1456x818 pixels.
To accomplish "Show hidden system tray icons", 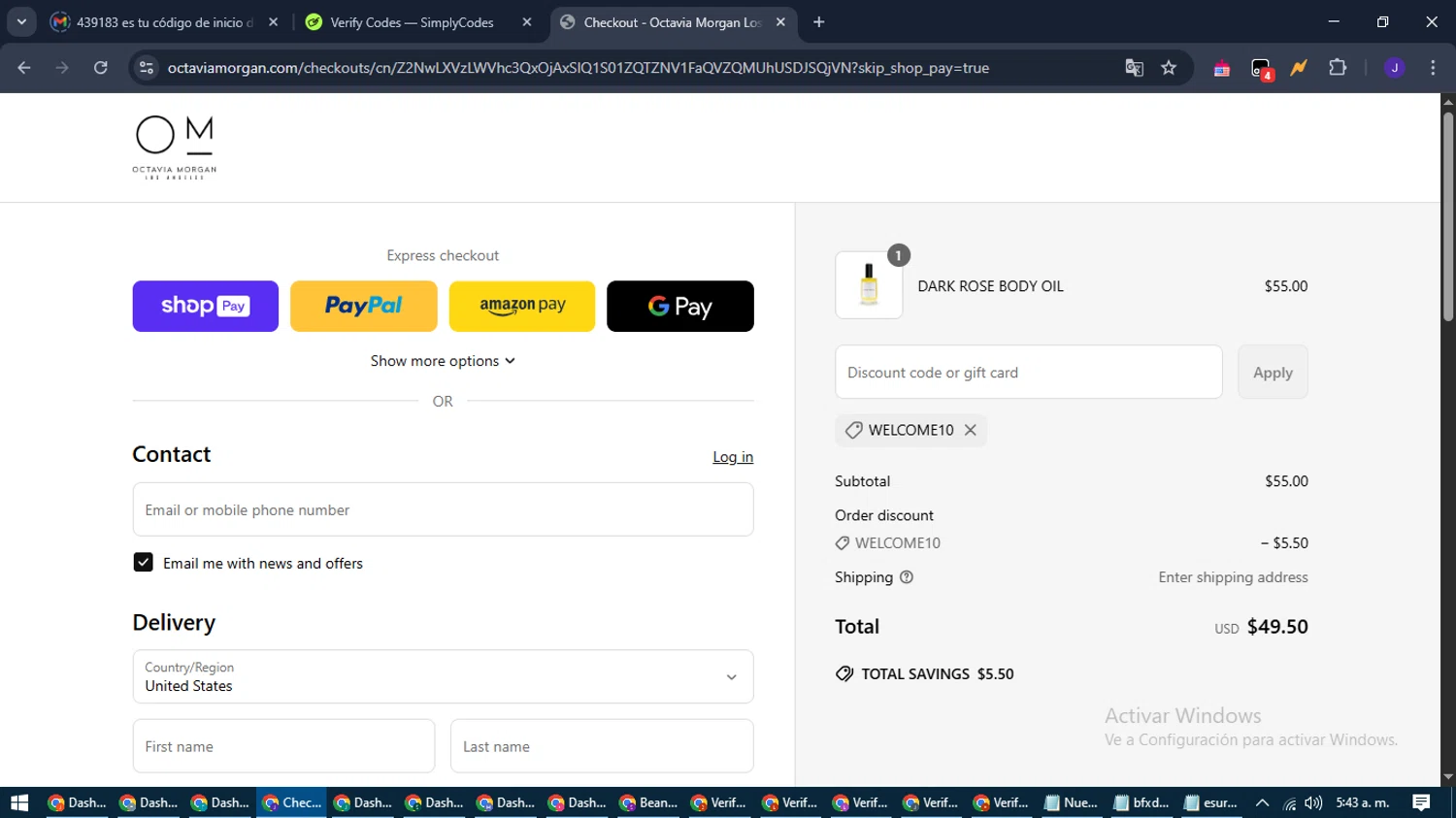I will tap(1262, 802).
